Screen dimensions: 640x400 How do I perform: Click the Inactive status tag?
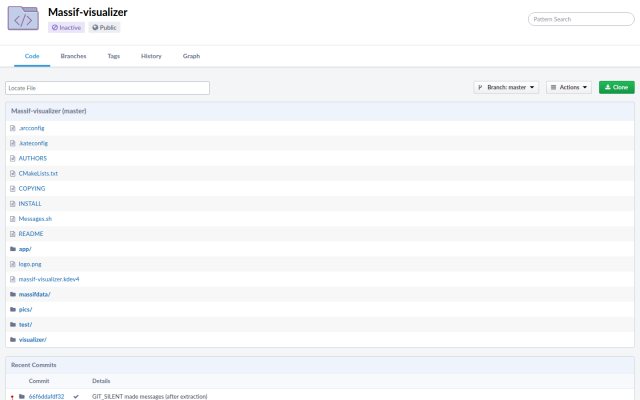[66, 27]
